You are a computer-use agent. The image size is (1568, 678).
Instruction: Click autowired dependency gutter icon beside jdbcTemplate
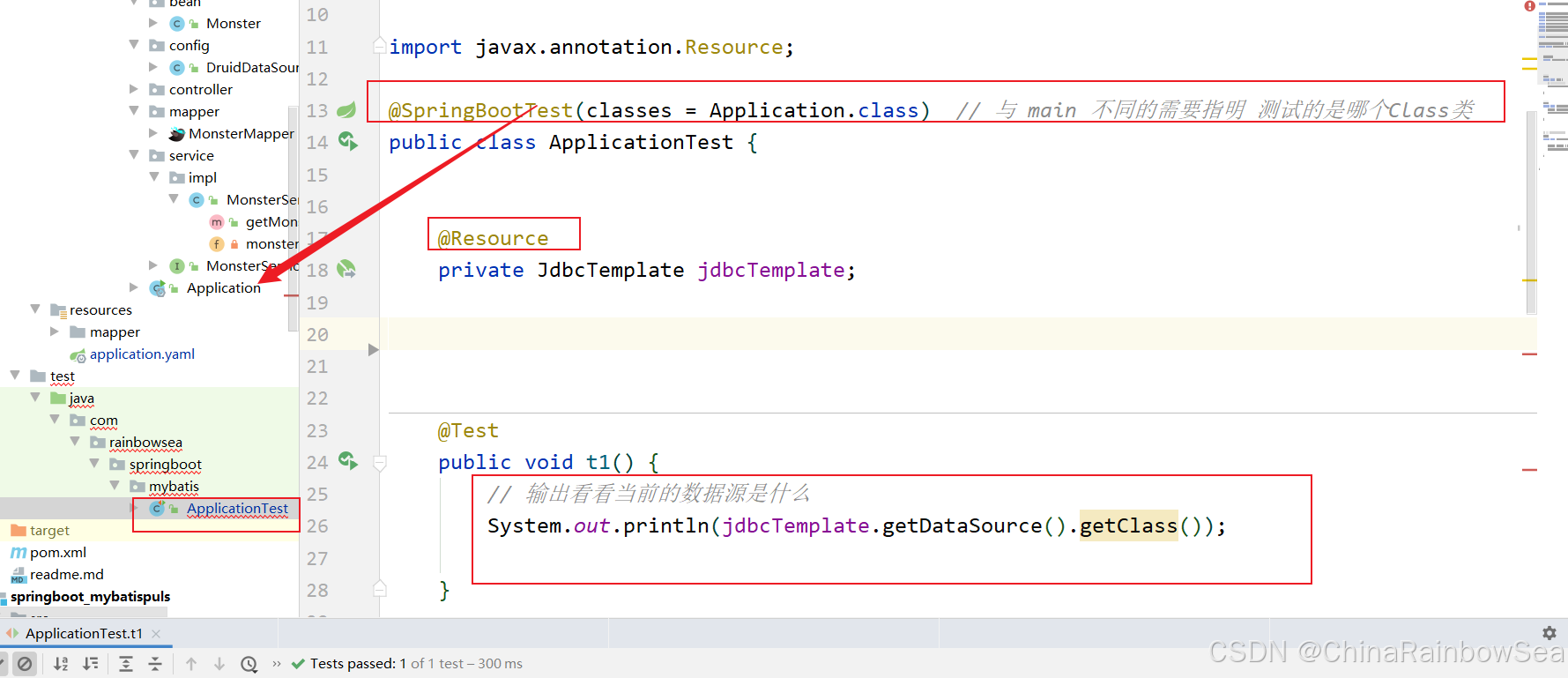pyautogui.click(x=346, y=269)
